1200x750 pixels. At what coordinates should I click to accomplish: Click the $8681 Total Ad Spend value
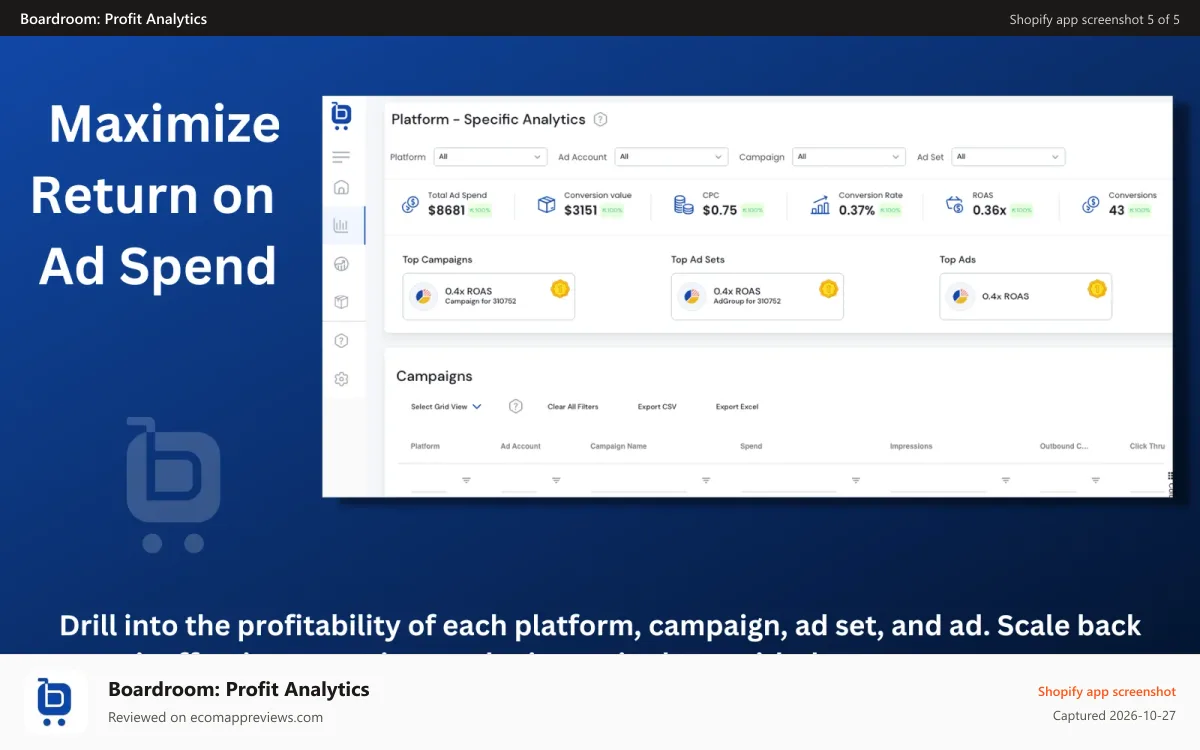pyautogui.click(x=446, y=210)
